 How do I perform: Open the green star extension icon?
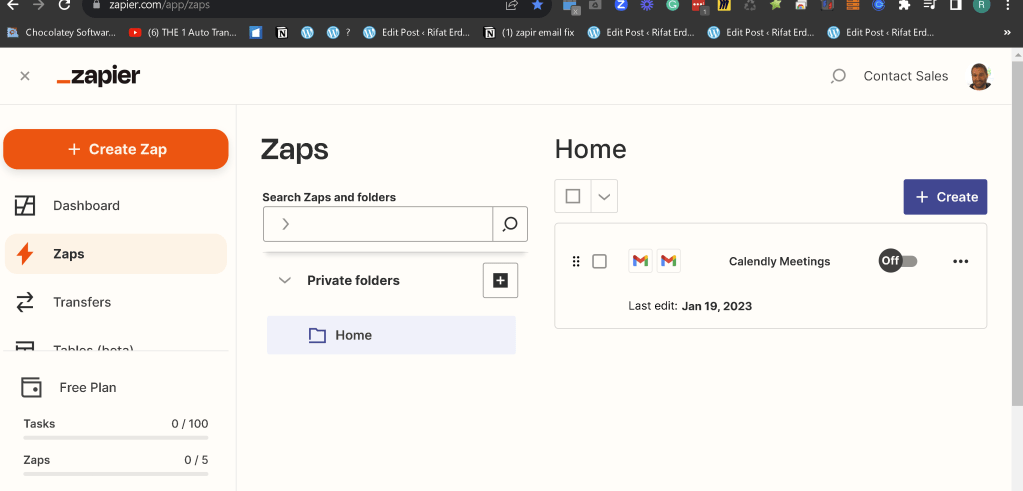tap(776, 5)
